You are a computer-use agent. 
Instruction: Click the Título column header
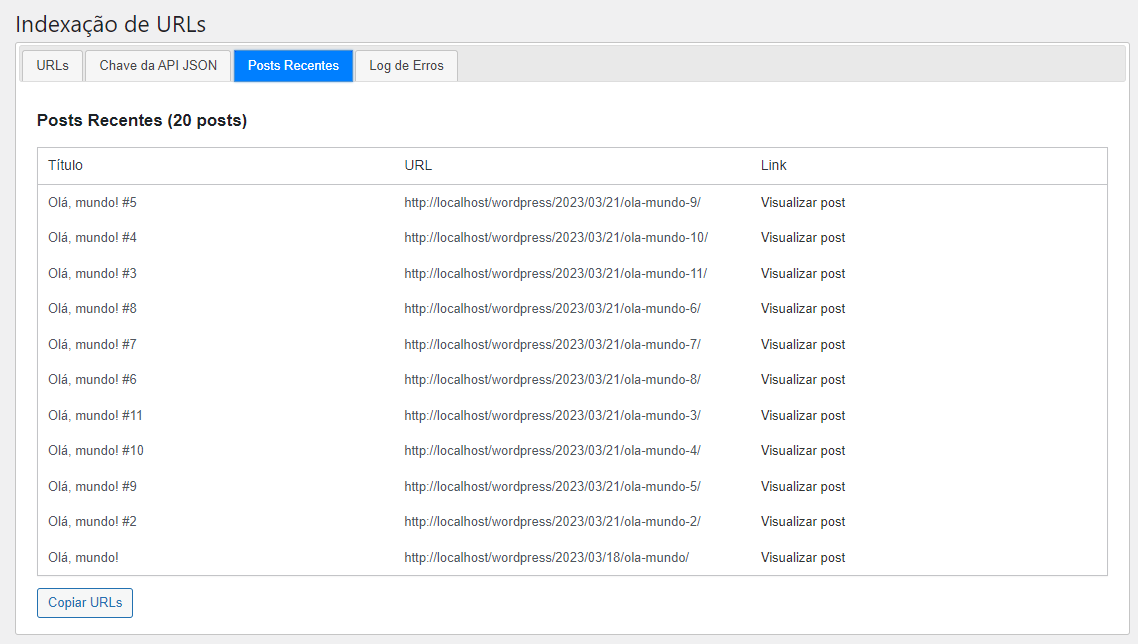click(x=65, y=166)
